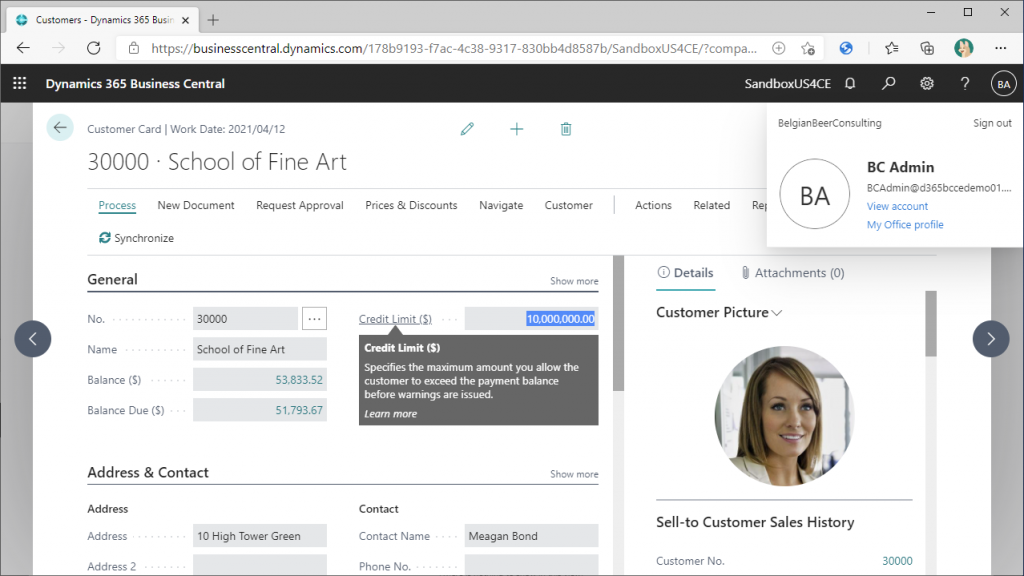Click the BA user avatar in header

click(x=1003, y=84)
